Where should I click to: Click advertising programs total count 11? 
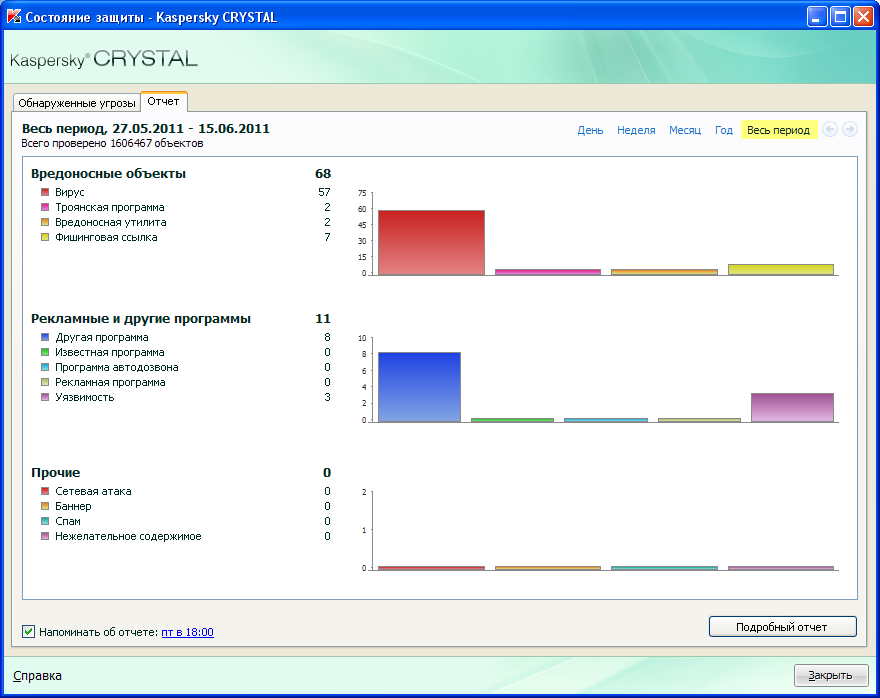323,319
